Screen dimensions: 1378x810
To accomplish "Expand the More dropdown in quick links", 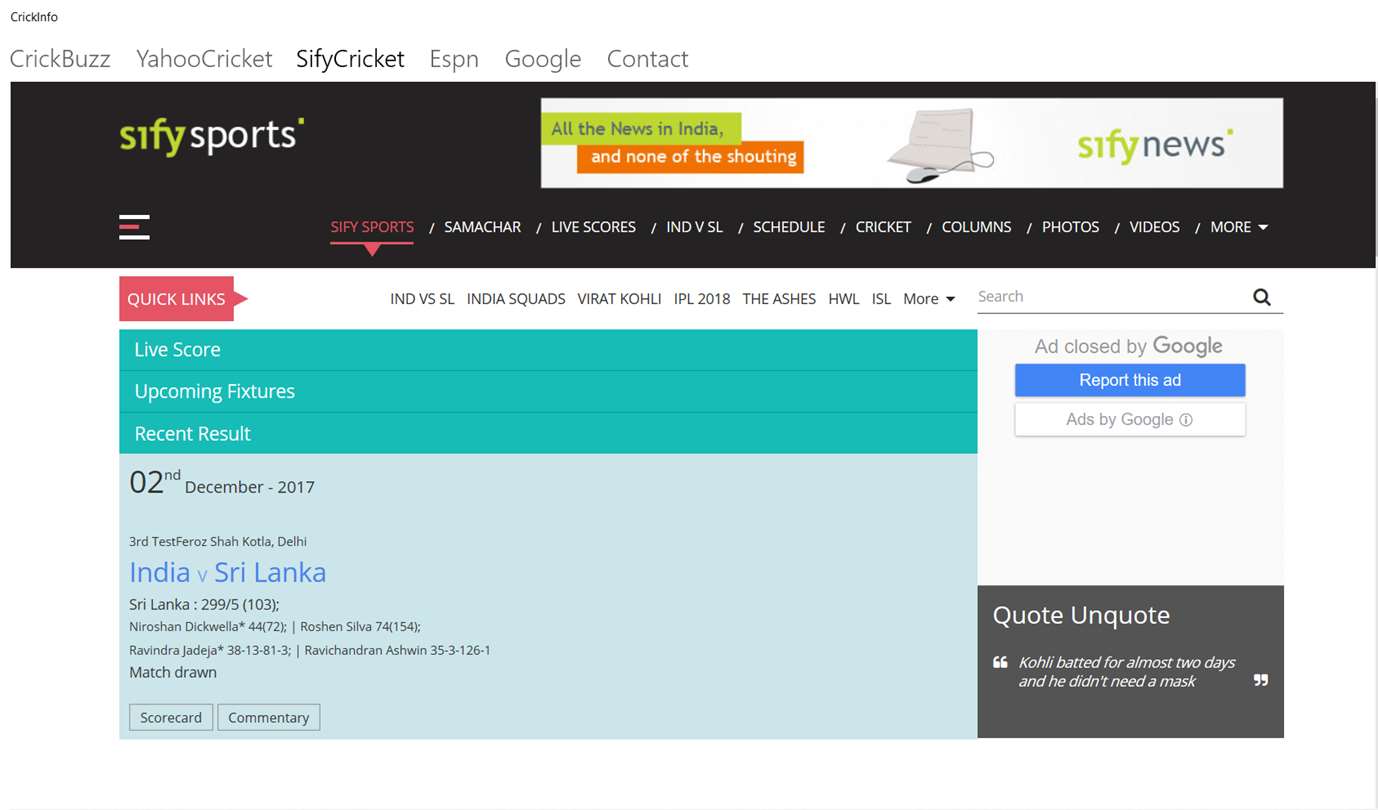I will (x=929, y=299).
